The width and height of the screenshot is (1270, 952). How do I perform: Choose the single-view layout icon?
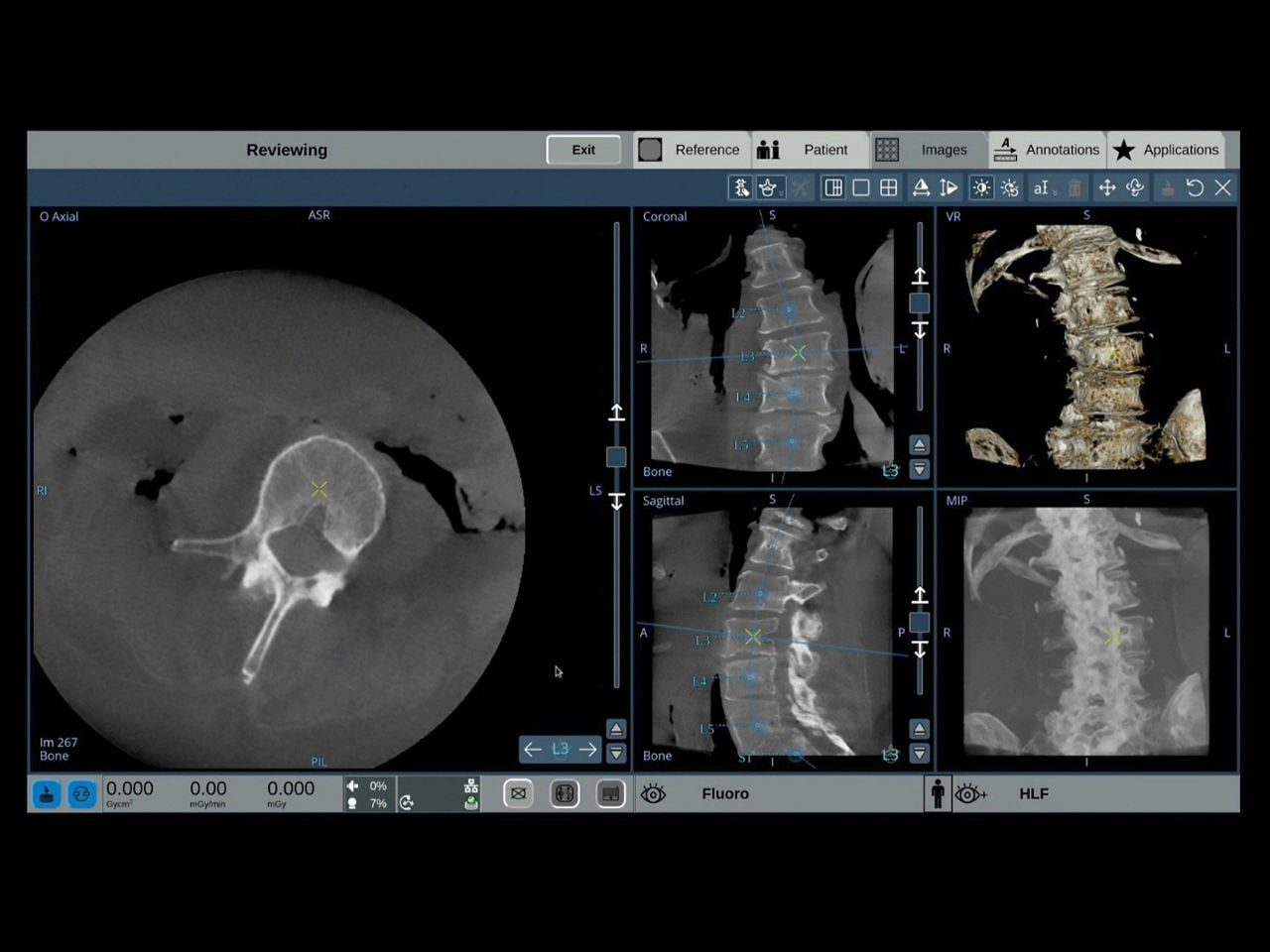(861, 187)
